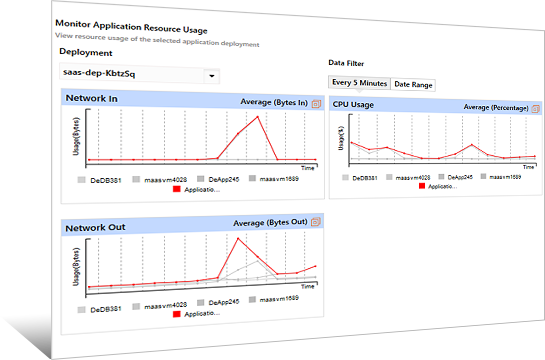Toggle maasvm1689 series in CPU Usage legend
Screen dimensions: 545x360
coord(501,177)
